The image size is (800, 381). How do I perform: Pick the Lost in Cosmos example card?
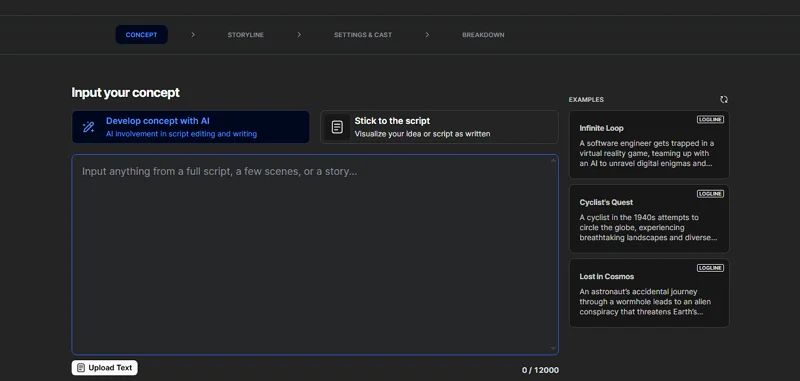649,293
